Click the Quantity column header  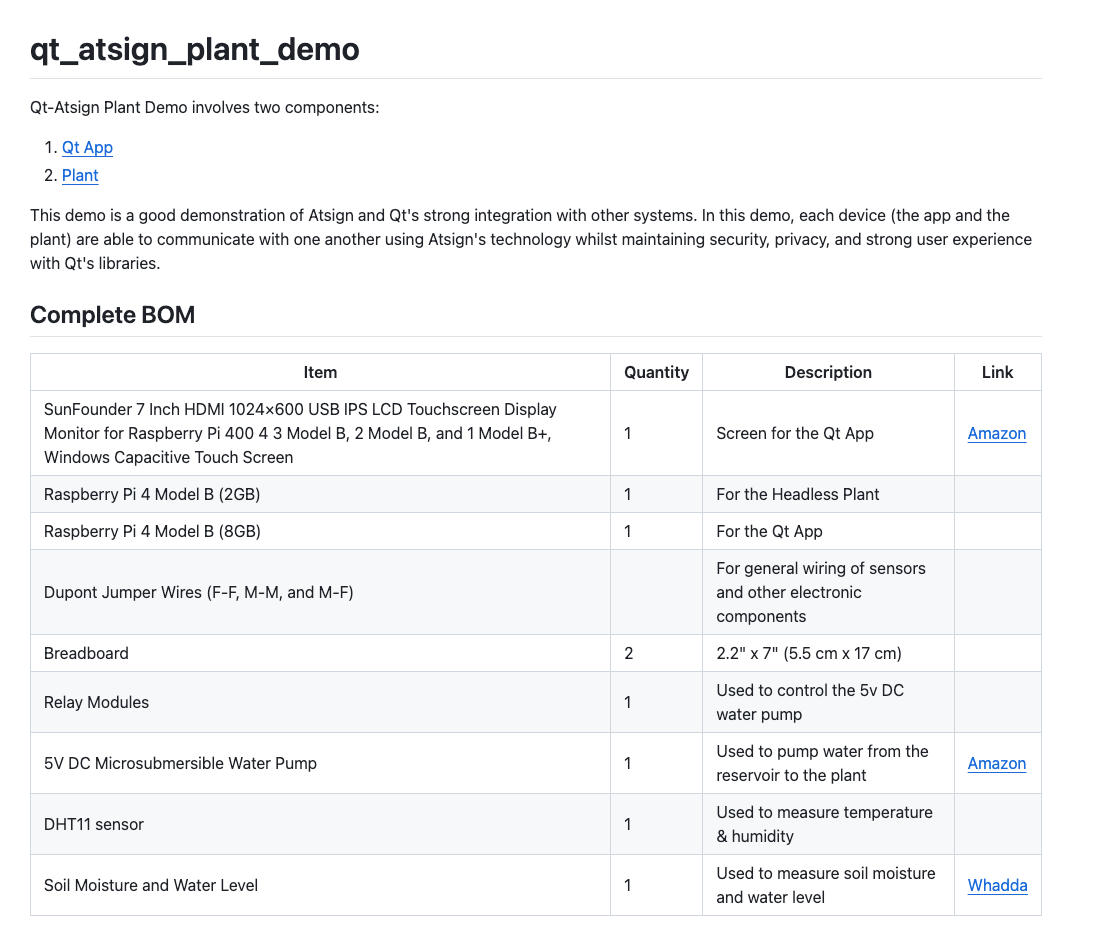tap(657, 372)
